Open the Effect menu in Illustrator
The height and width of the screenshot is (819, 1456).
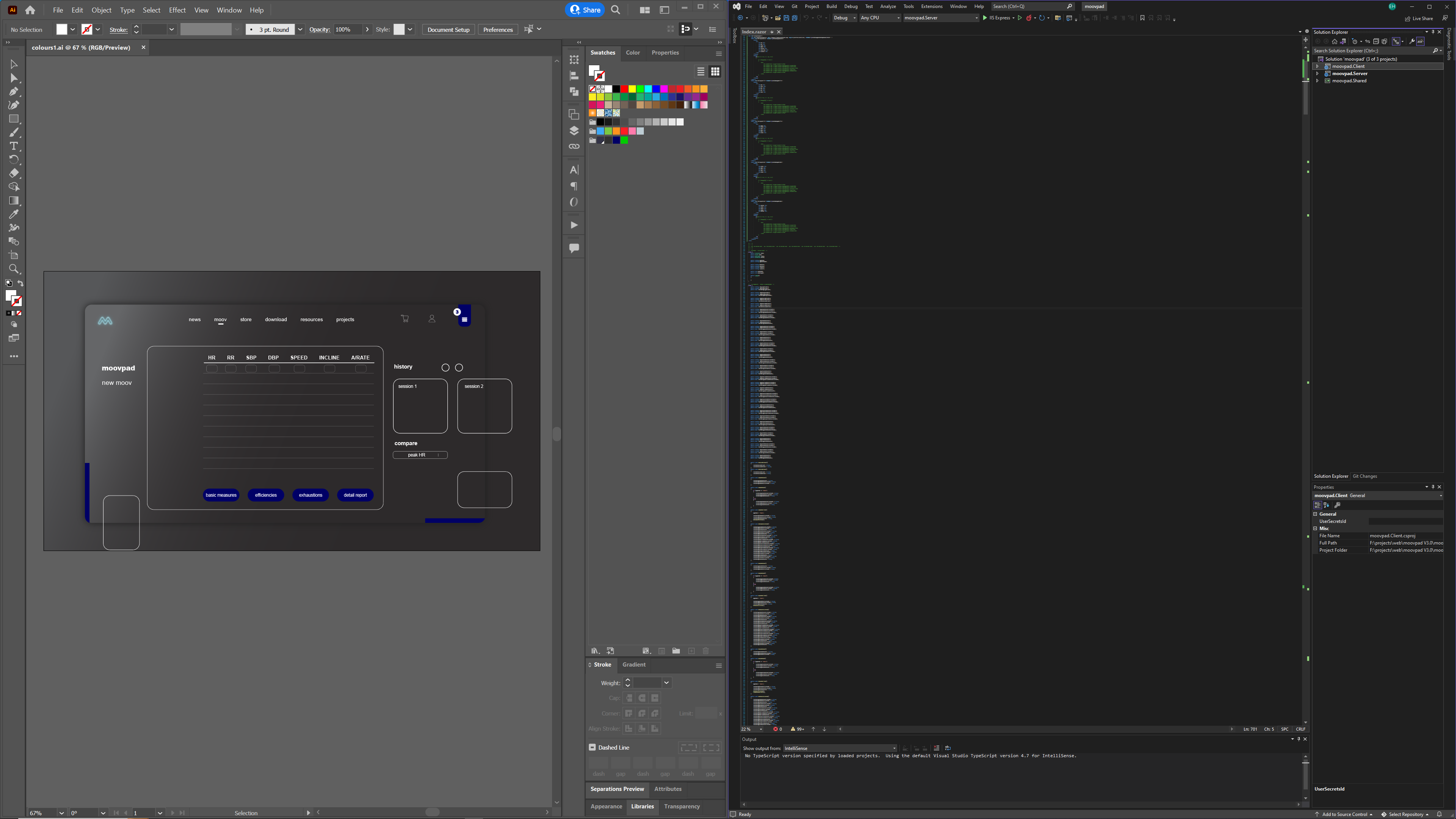(x=177, y=10)
